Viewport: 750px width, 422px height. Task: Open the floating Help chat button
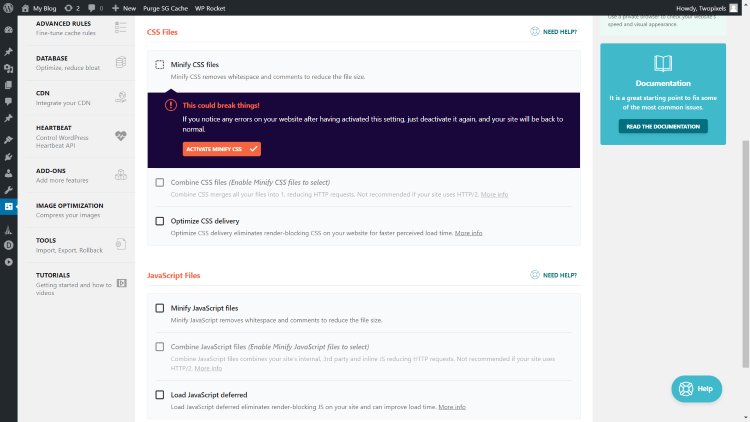click(696, 389)
